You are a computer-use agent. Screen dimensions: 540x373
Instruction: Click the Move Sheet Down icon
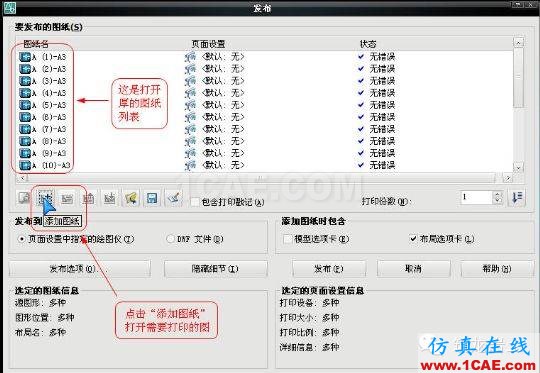110,198
